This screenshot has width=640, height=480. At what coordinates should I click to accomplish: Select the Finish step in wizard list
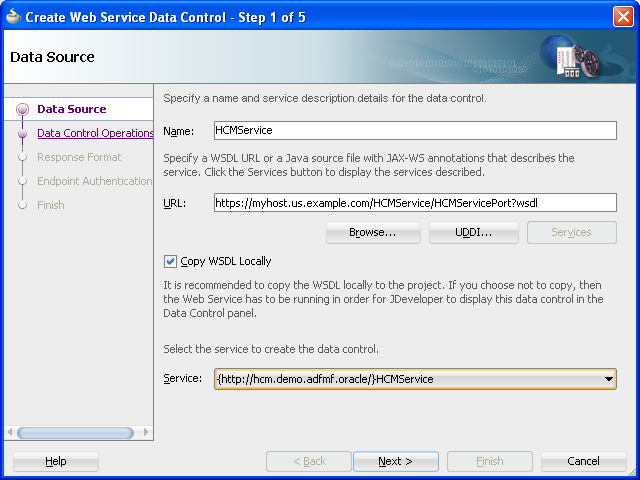(x=51, y=205)
